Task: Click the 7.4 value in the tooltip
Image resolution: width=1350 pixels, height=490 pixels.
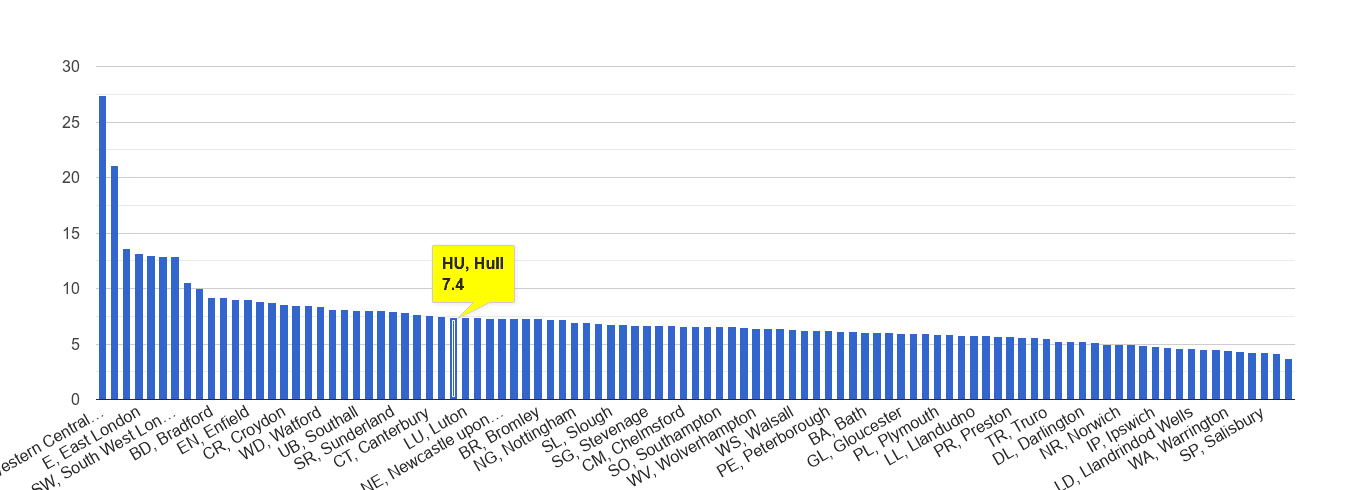Action: (453, 285)
